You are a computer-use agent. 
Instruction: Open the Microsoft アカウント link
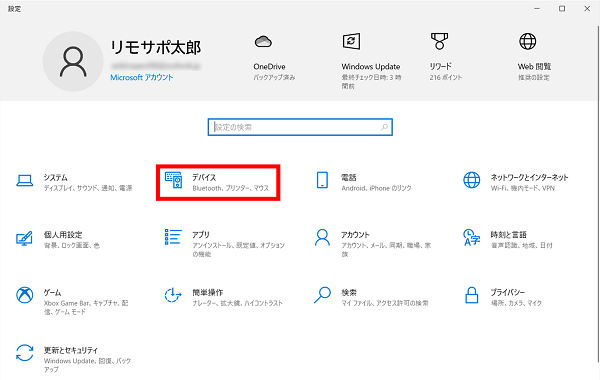point(142,77)
